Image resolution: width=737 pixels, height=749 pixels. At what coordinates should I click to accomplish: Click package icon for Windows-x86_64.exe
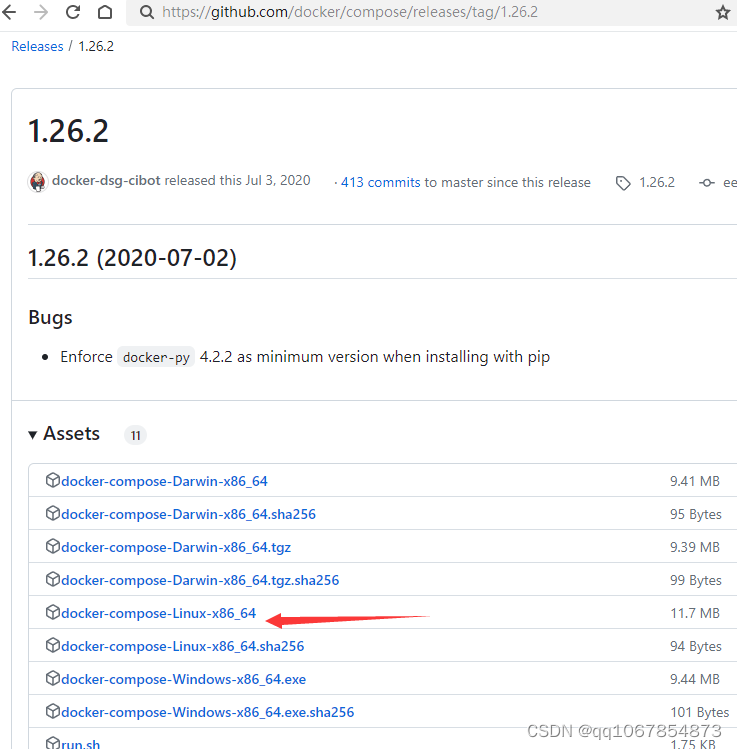[53, 678]
